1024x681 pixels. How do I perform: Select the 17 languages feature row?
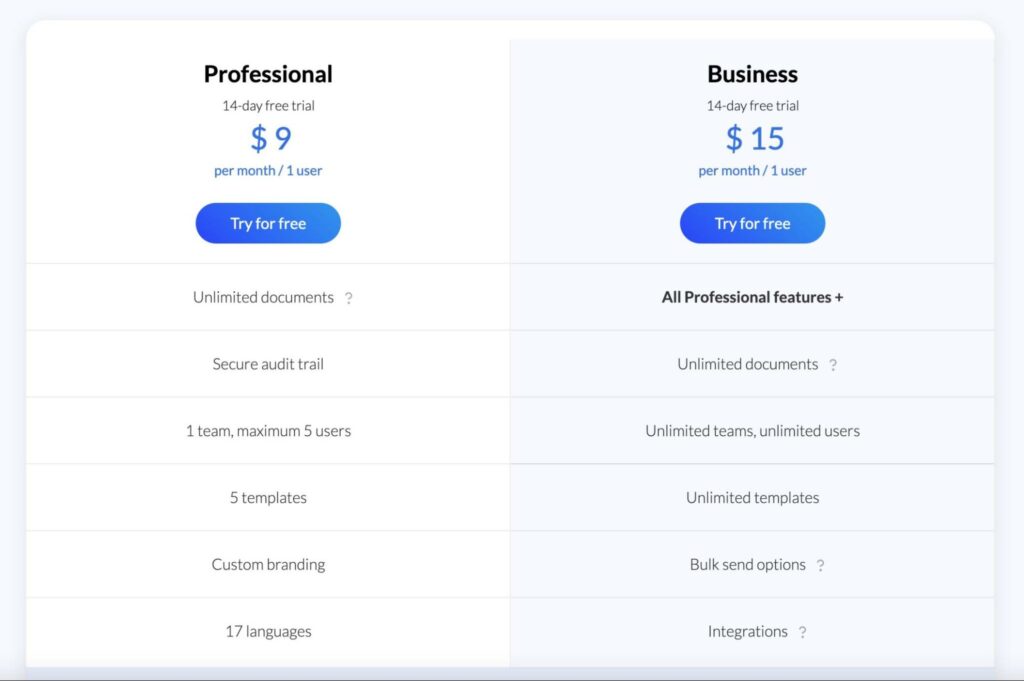(267, 631)
